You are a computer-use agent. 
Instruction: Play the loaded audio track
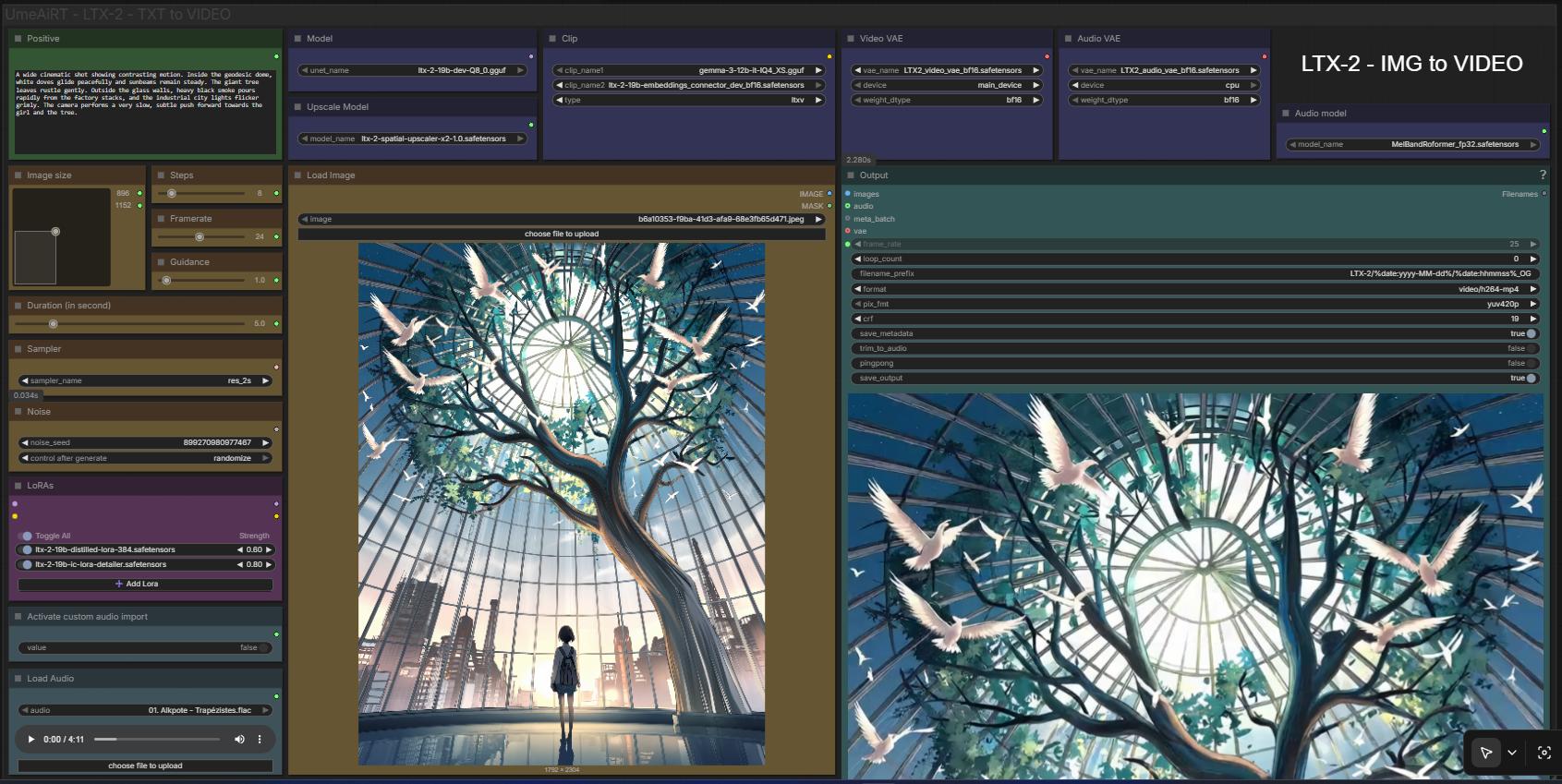[31, 739]
